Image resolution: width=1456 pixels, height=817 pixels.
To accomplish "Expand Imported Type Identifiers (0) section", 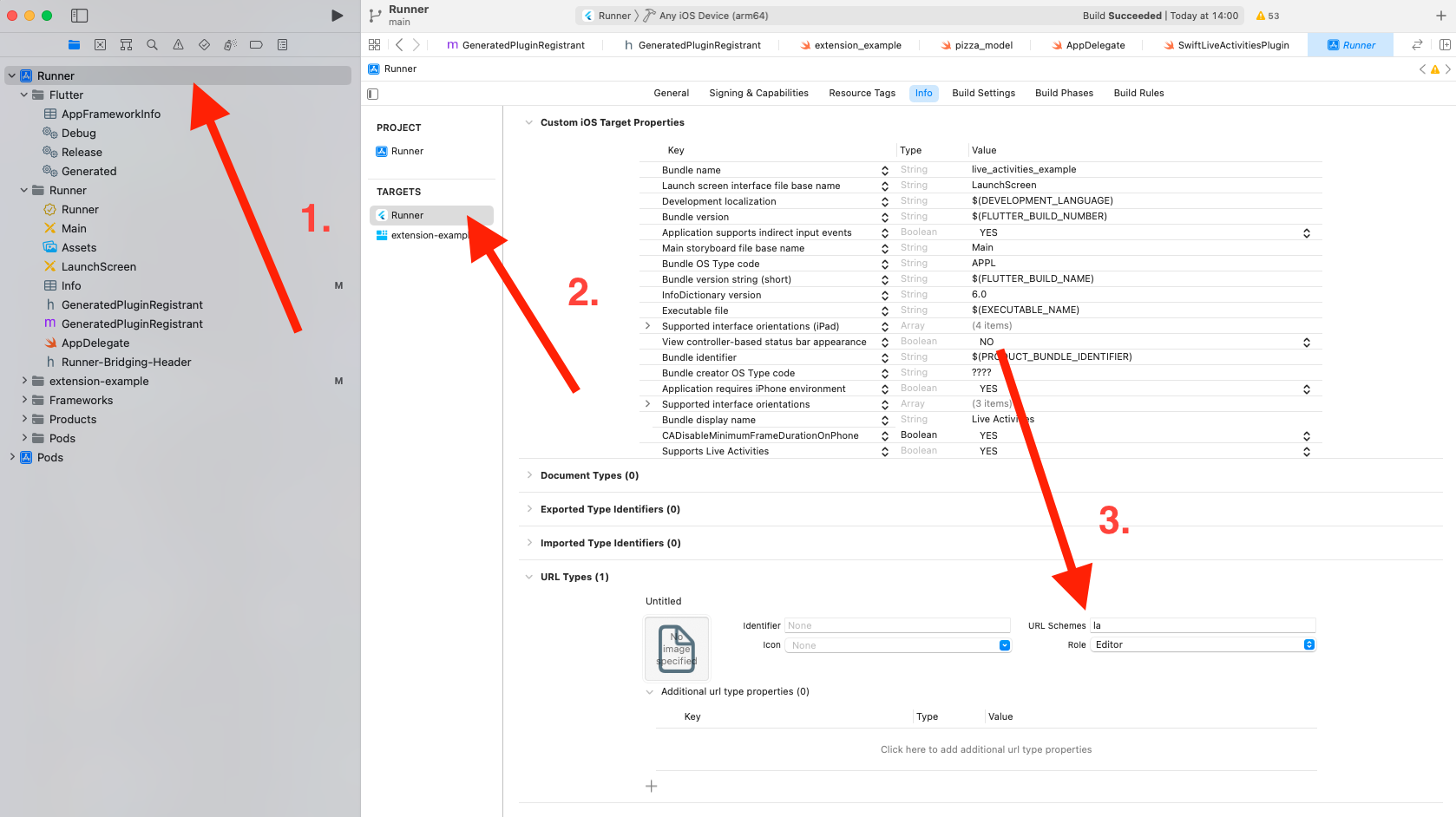I will 528,543.
